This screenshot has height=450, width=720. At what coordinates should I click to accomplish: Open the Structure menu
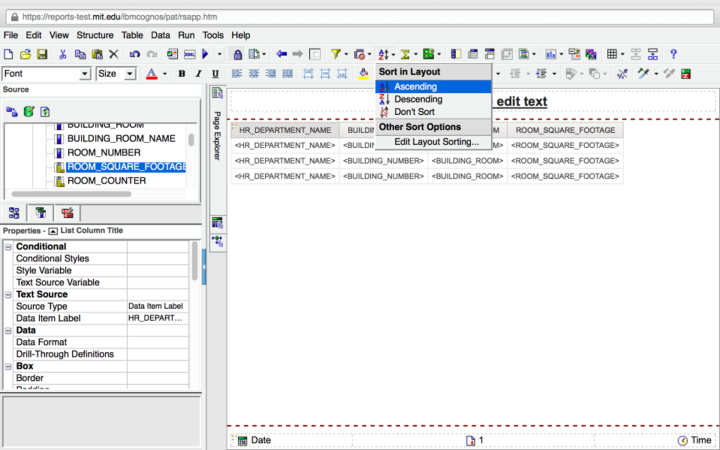coord(95,35)
